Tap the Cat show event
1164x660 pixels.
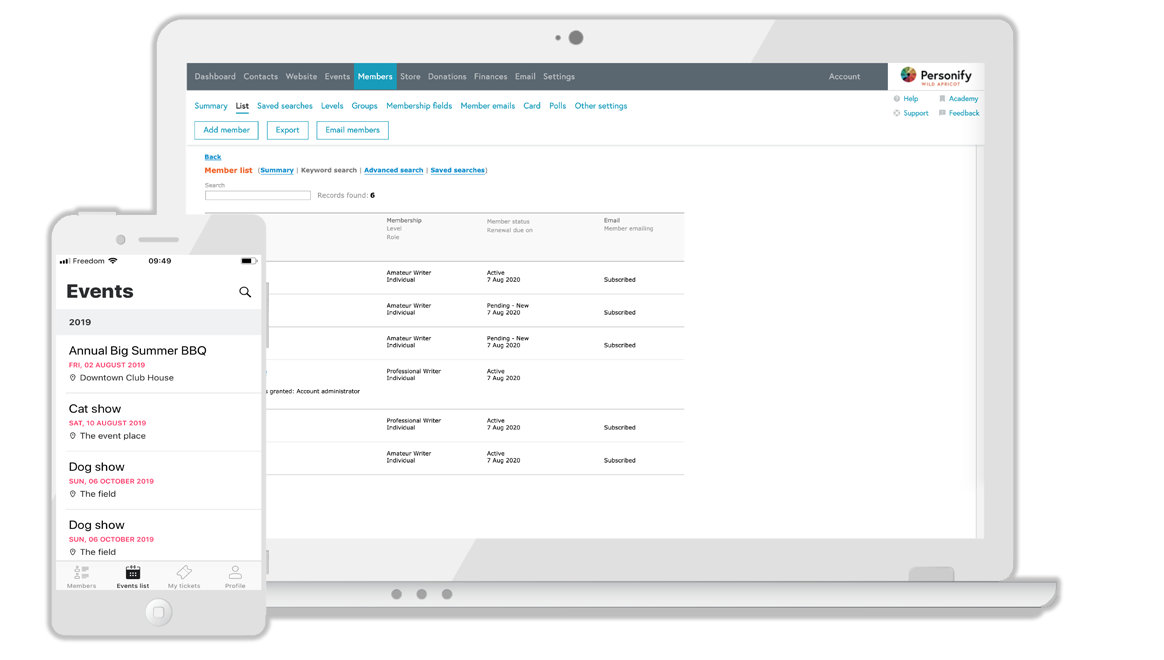click(x=160, y=422)
